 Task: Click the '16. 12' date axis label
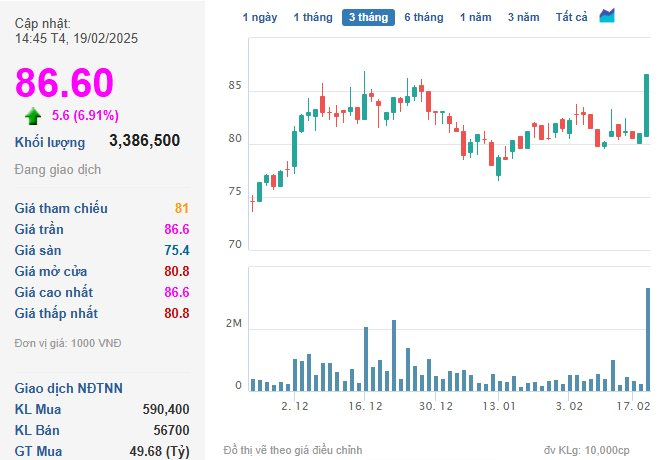(365, 406)
